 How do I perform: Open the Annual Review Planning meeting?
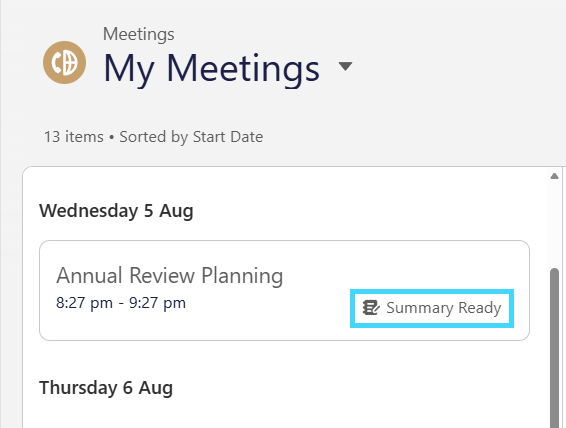tap(170, 276)
